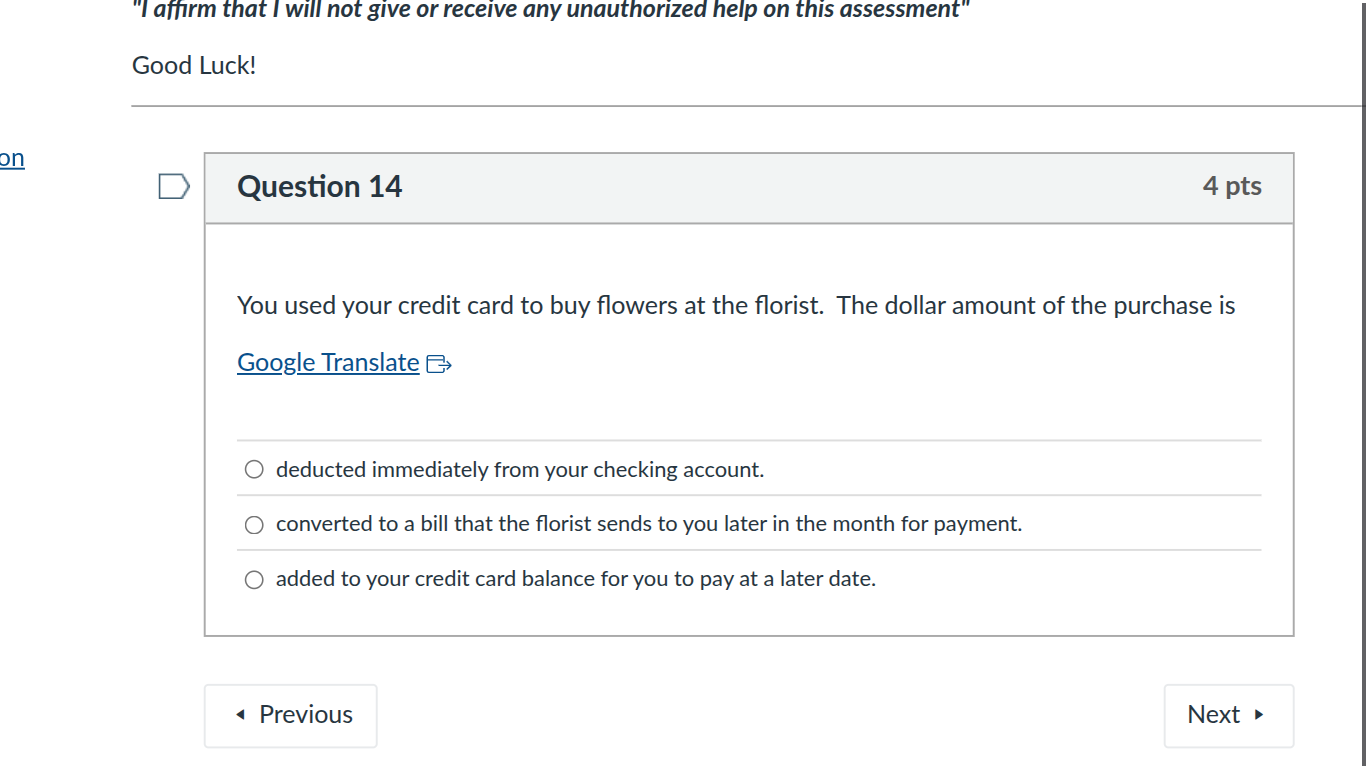Click the right arrow icon inside Next button
Viewport: 1366px width, 768px height.
(x=1257, y=715)
